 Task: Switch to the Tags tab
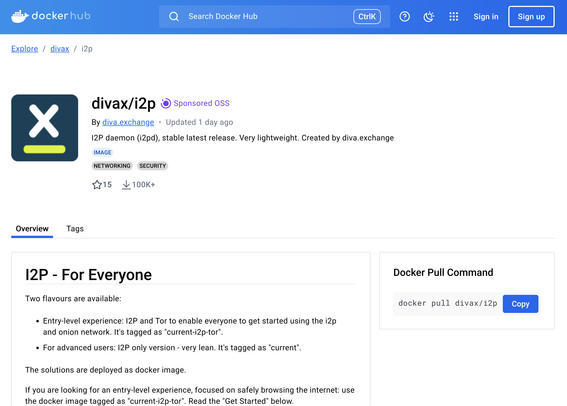(75, 229)
